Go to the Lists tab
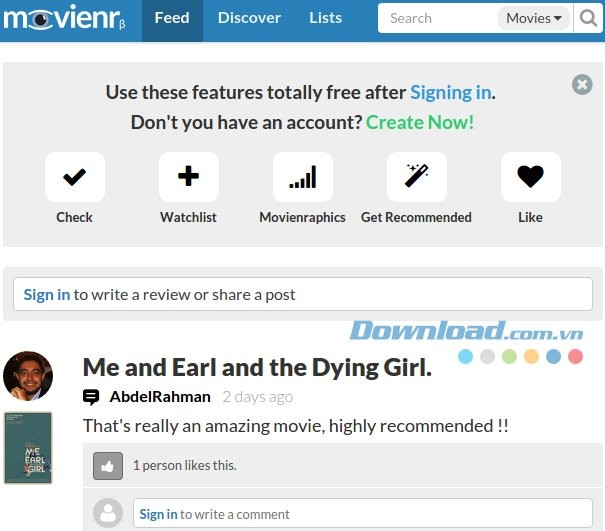The width and height of the screenshot is (605, 531). [326, 18]
